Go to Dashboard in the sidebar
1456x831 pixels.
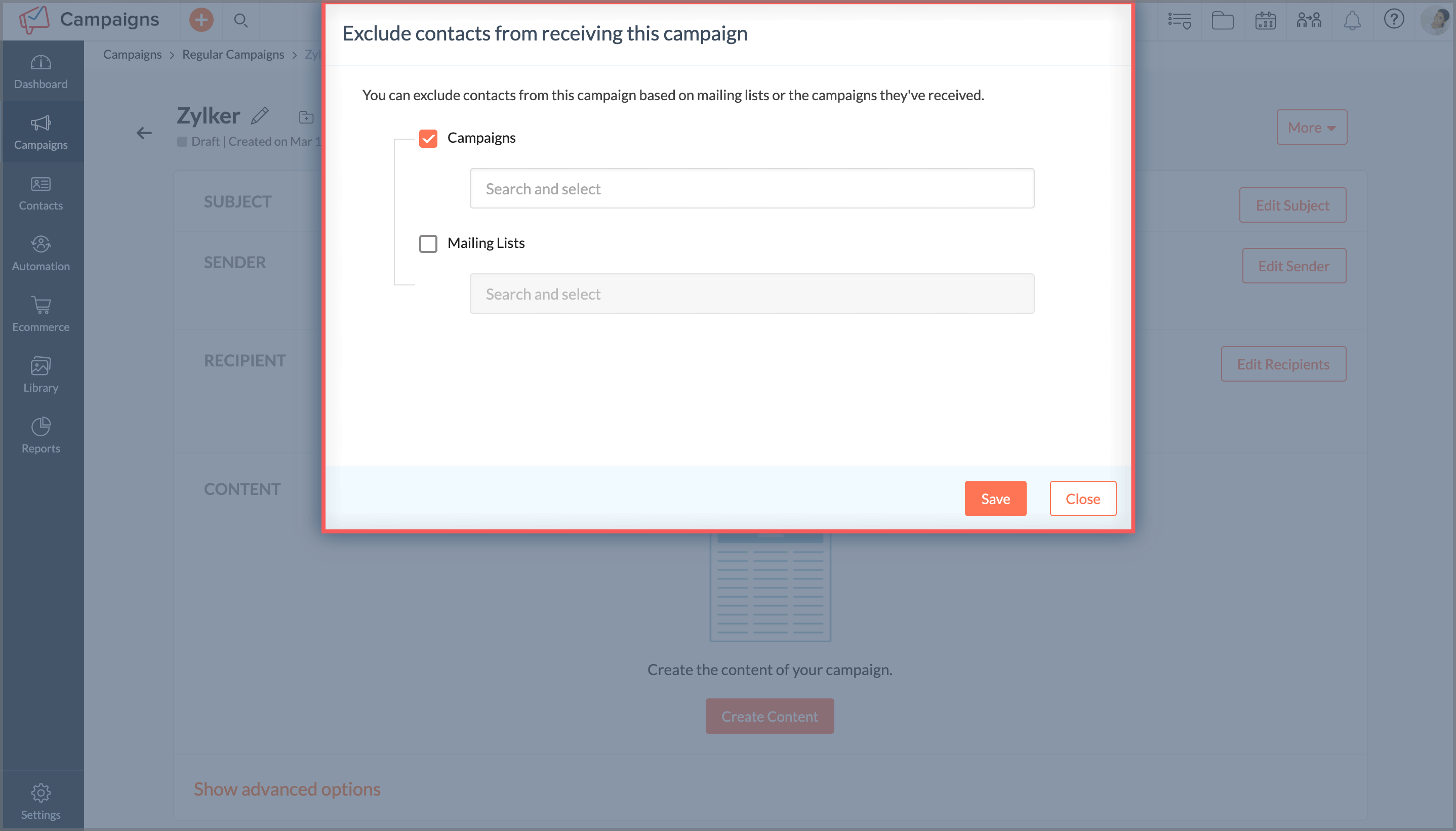click(41, 71)
